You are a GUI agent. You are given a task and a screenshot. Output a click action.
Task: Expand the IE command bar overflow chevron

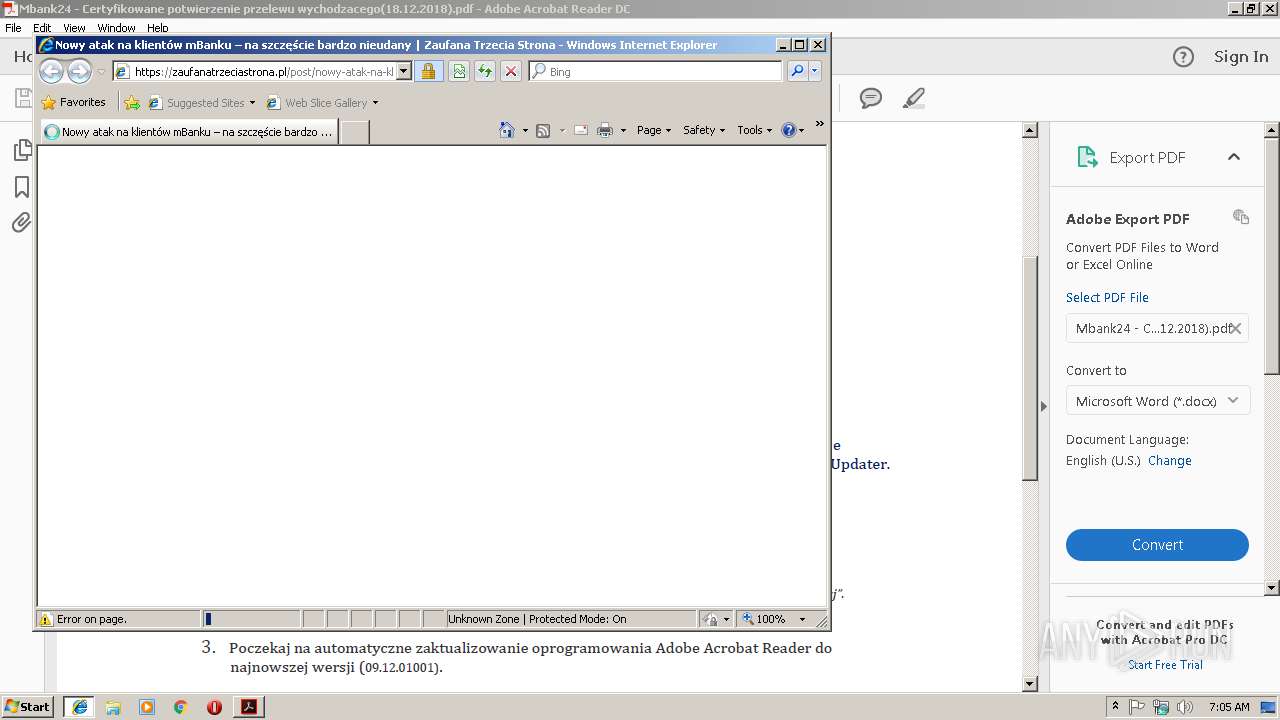coord(819,125)
